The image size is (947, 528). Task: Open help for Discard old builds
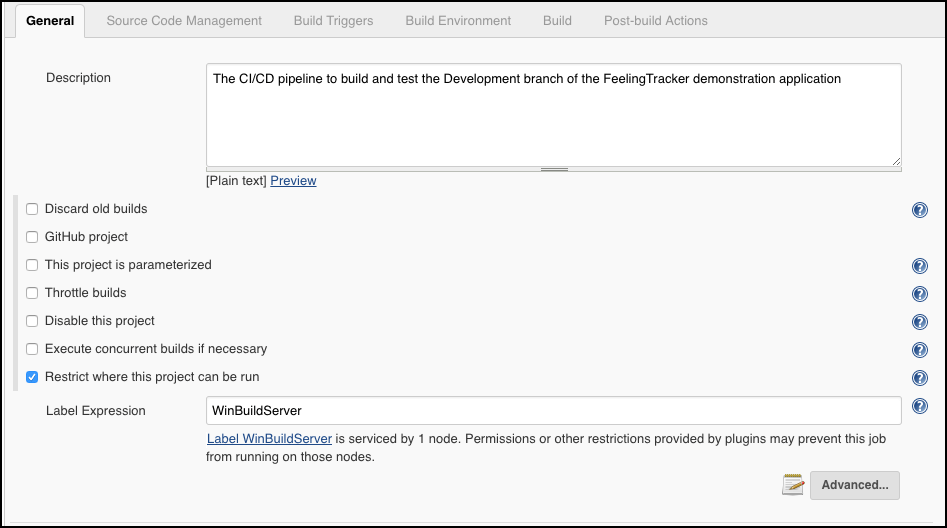tap(919, 210)
